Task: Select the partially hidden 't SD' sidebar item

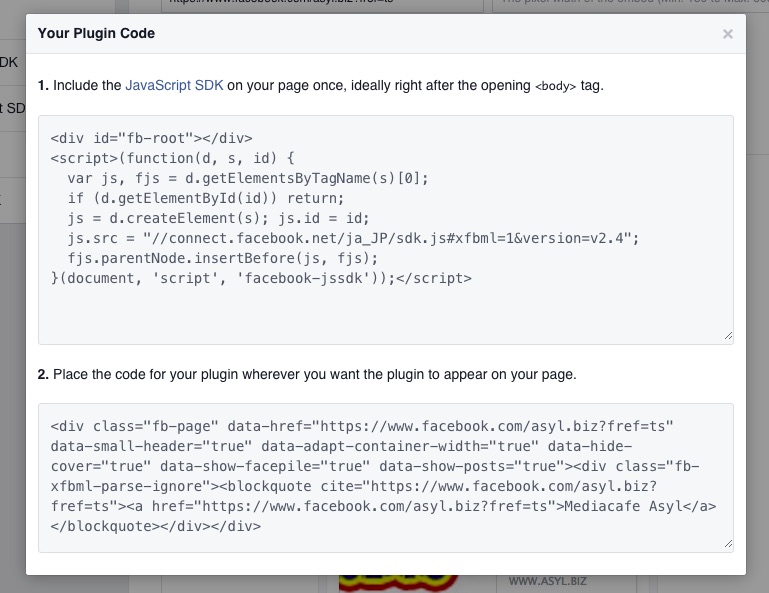Action: 12,107
